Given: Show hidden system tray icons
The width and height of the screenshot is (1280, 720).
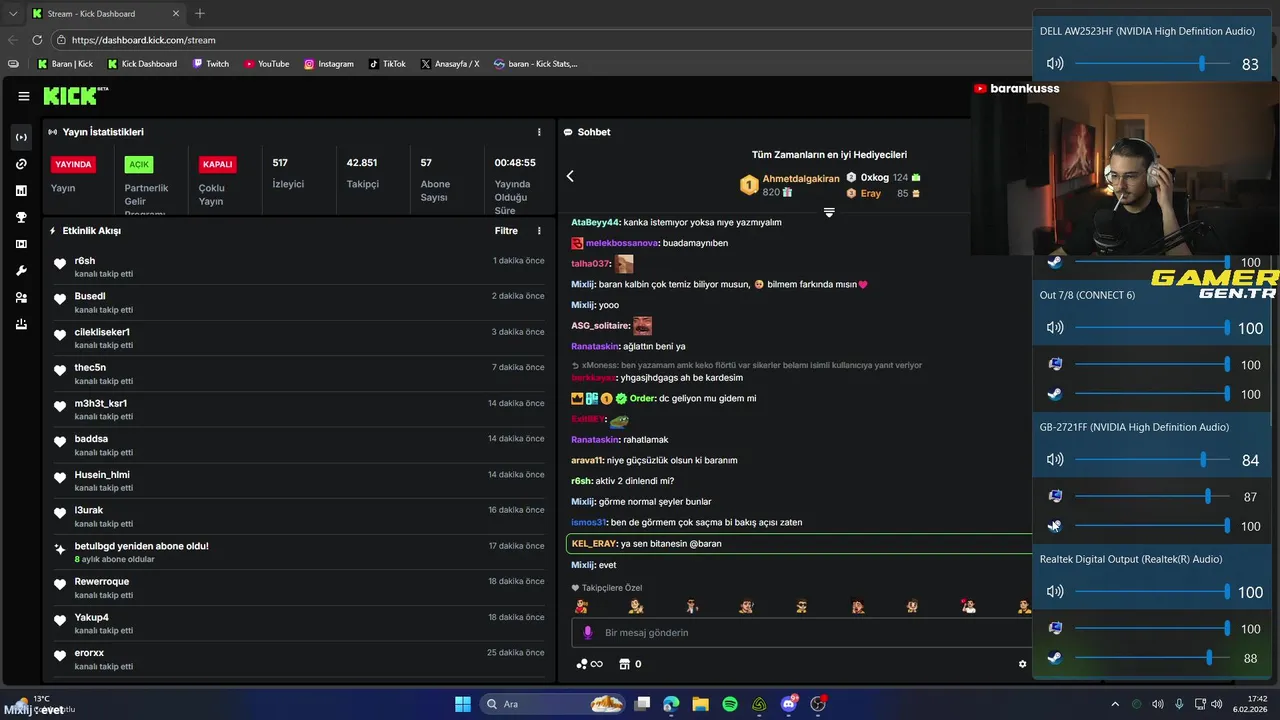Looking at the screenshot, I should (x=1115, y=704).
